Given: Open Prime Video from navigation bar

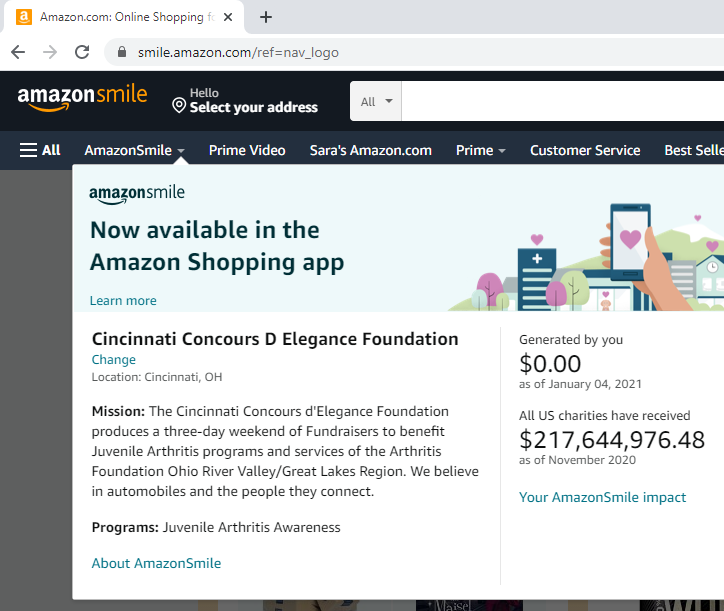Looking at the screenshot, I should pyautogui.click(x=247, y=150).
